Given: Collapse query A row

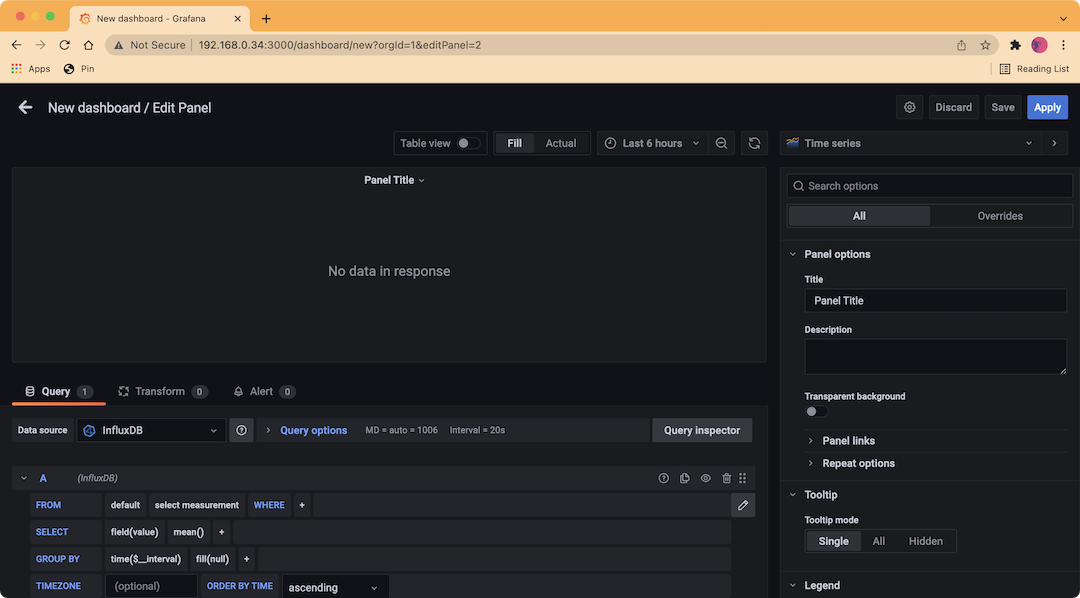Looking at the screenshot, I should [x=24, y=478].
